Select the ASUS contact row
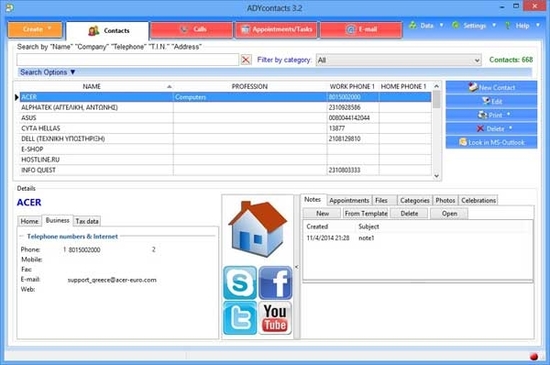Screen dimensions: 550x365 [225, 118]
